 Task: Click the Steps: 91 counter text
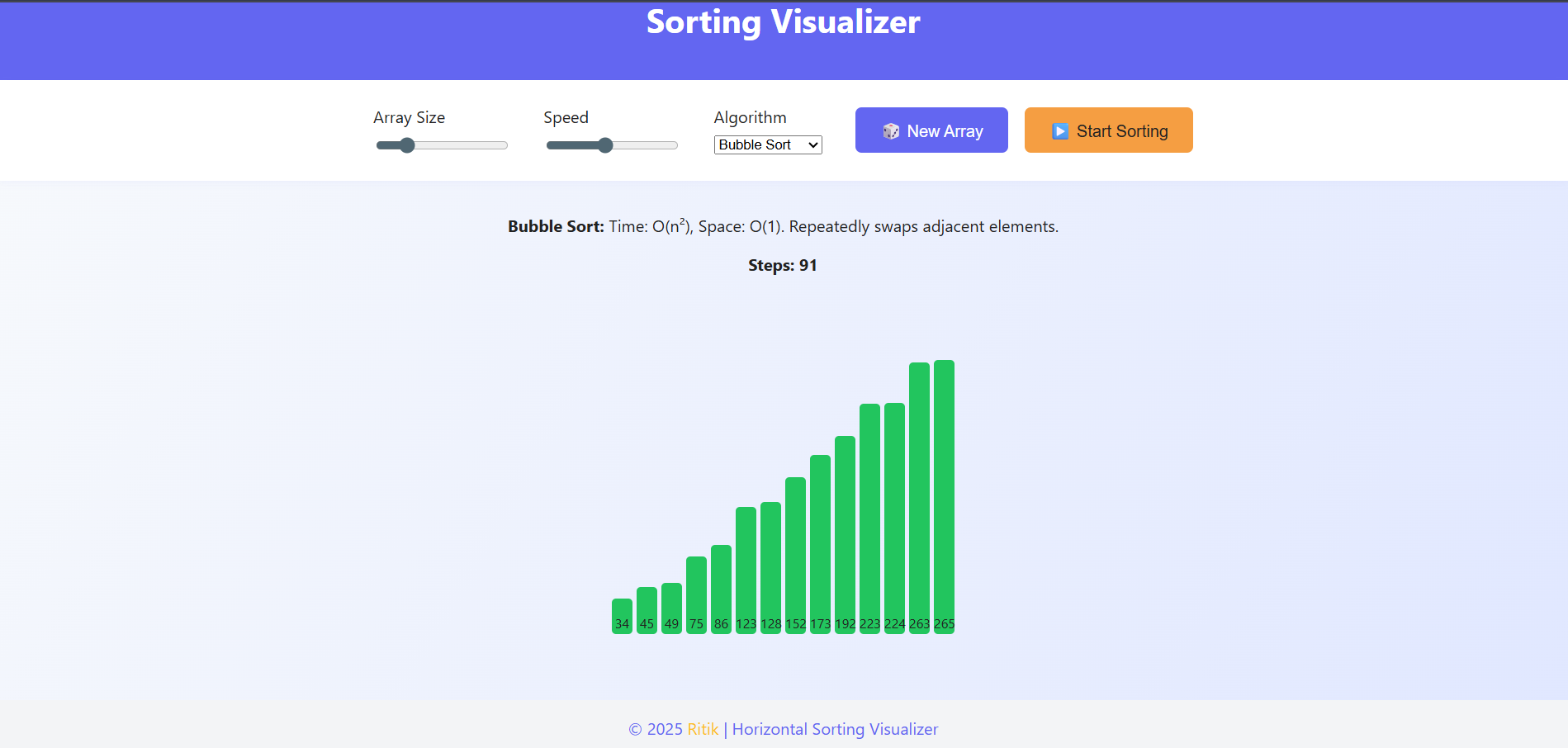[782, 265]
